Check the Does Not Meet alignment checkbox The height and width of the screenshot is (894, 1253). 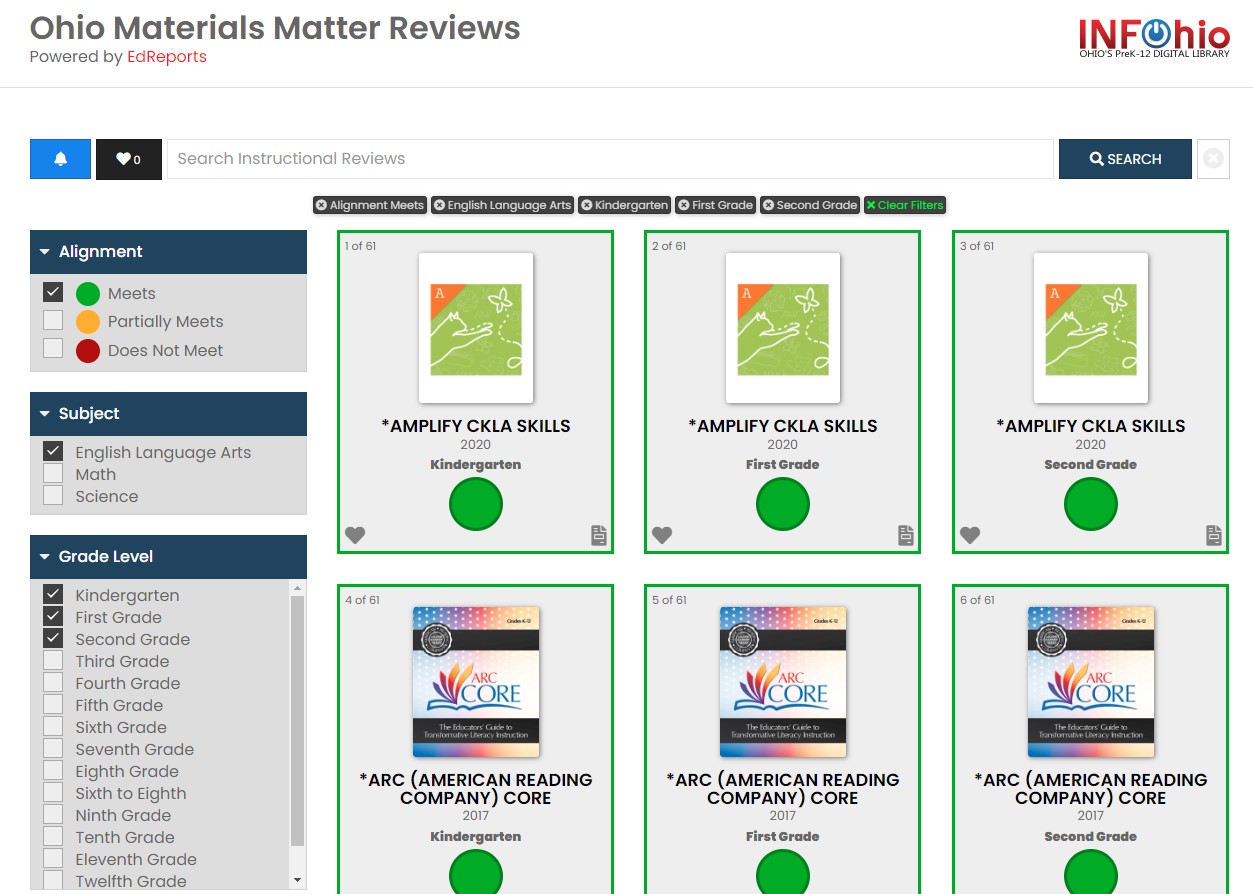(x=53, y=349)
